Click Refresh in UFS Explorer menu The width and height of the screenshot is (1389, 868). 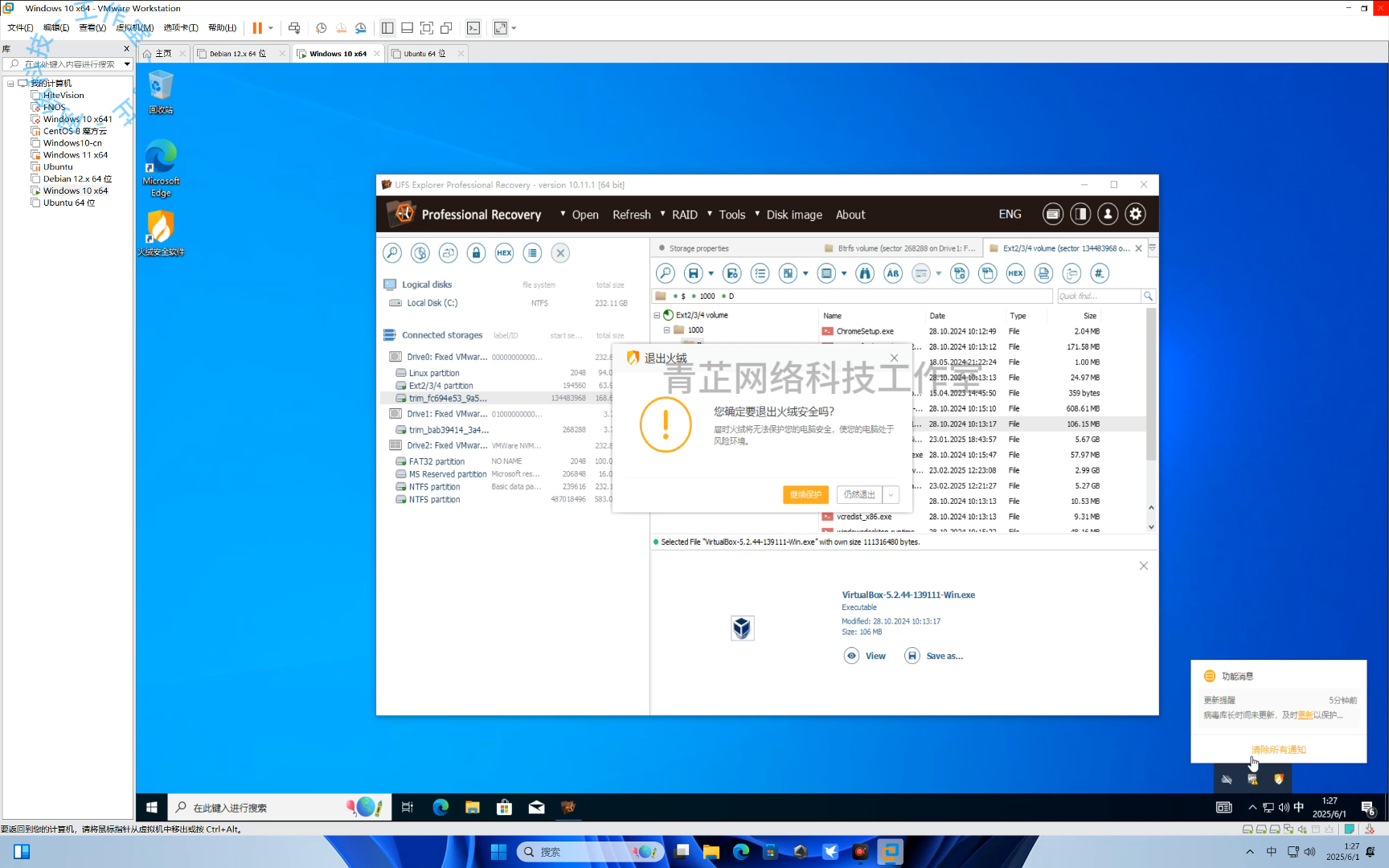pos(632,215)
